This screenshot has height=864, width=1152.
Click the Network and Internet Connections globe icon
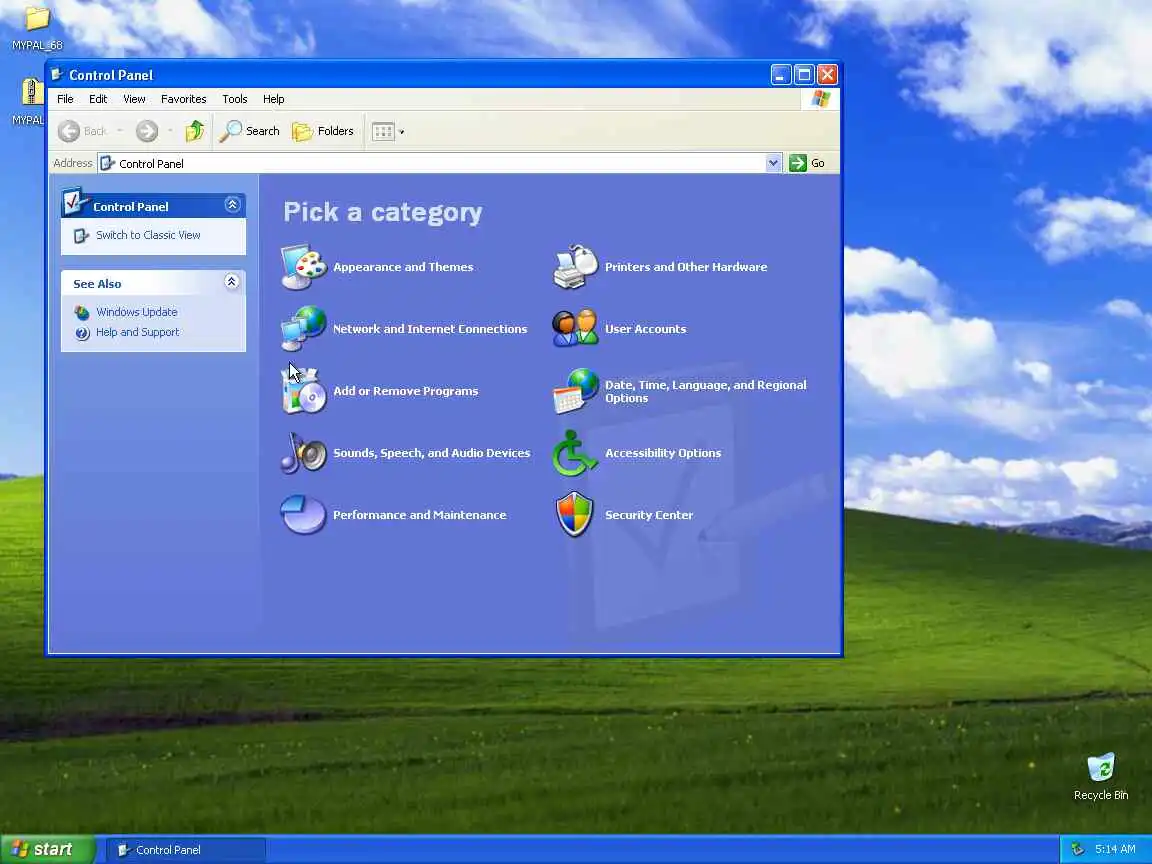[x=303, y=328]
